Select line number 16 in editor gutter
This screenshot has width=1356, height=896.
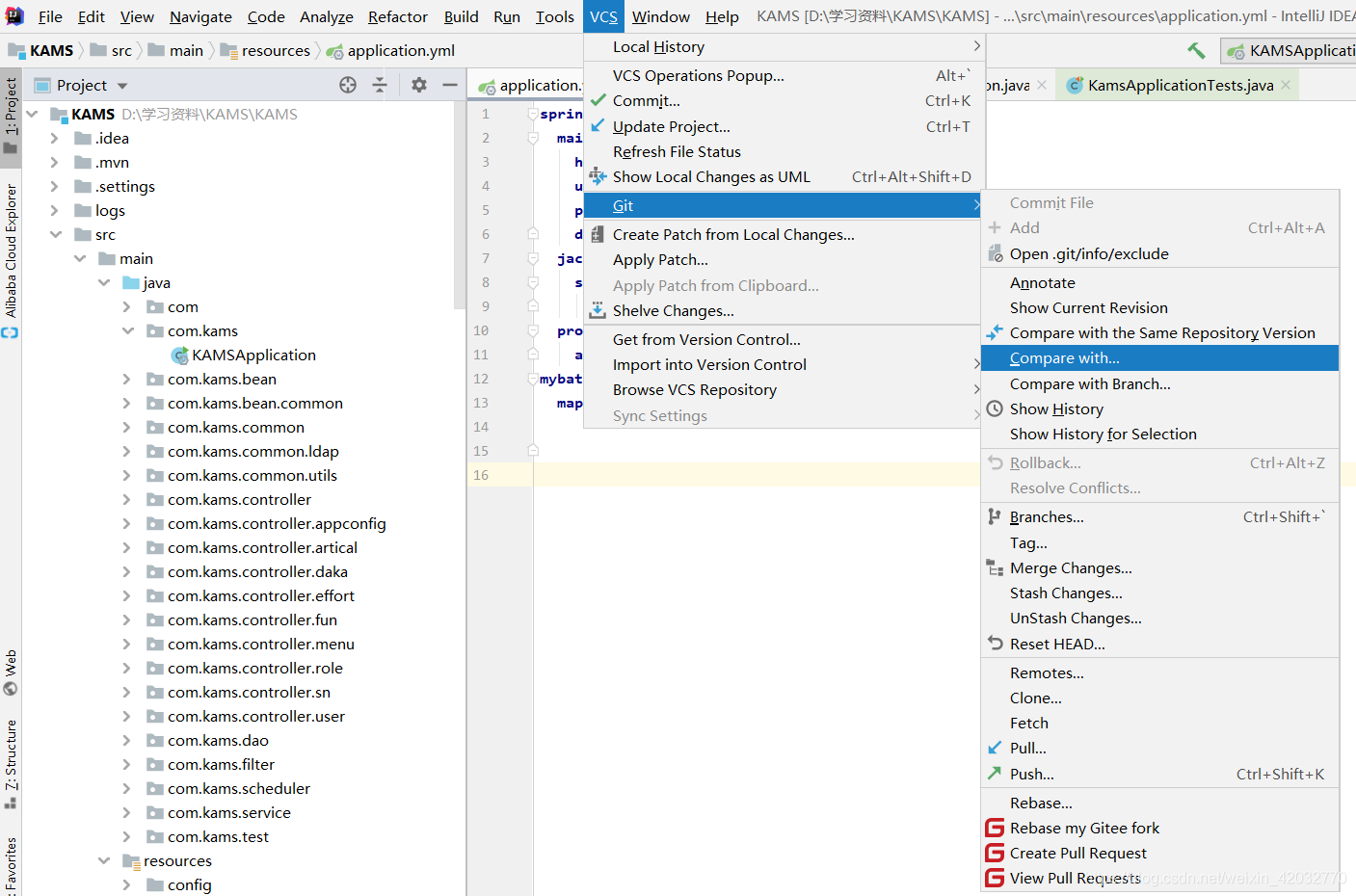point(481,475)
